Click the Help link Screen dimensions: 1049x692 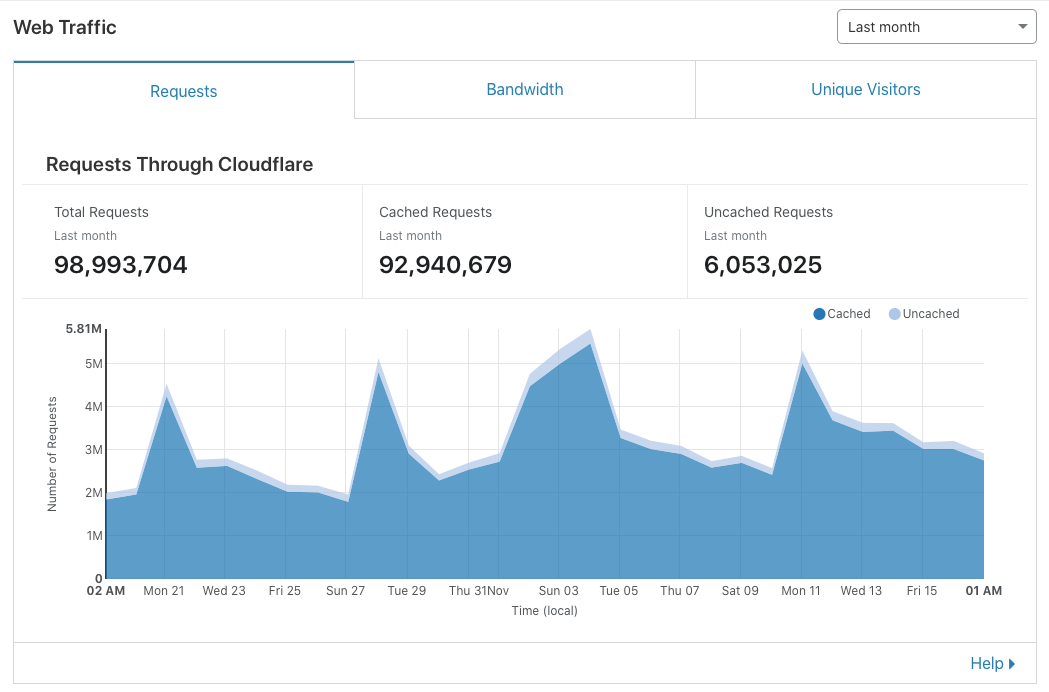click(987, 663)
